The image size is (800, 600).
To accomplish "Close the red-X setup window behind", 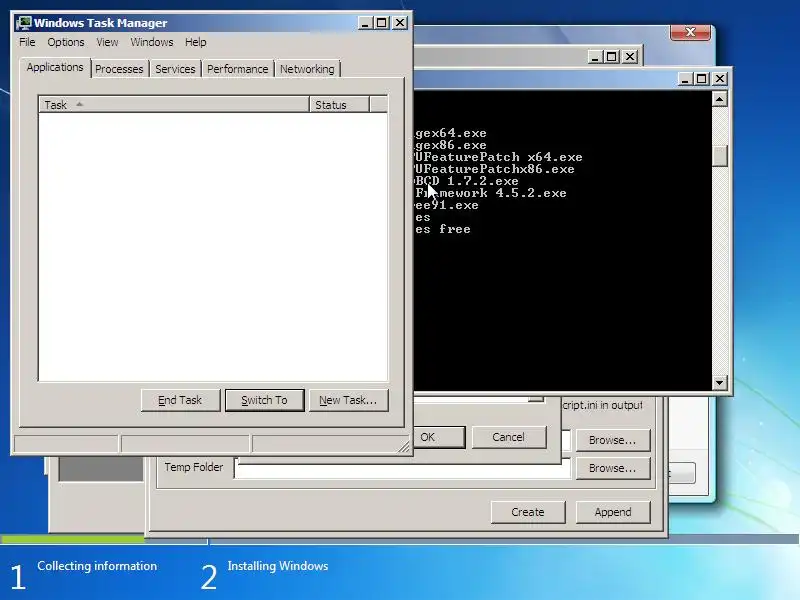I will click(690, 32).
